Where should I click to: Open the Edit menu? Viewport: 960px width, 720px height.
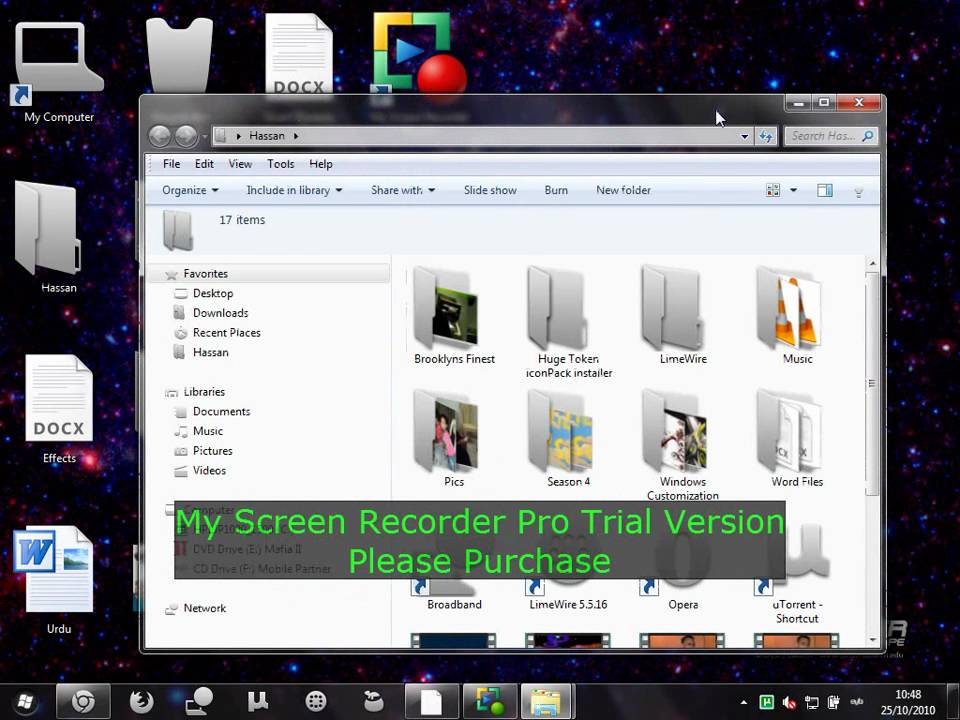[204, 163]
